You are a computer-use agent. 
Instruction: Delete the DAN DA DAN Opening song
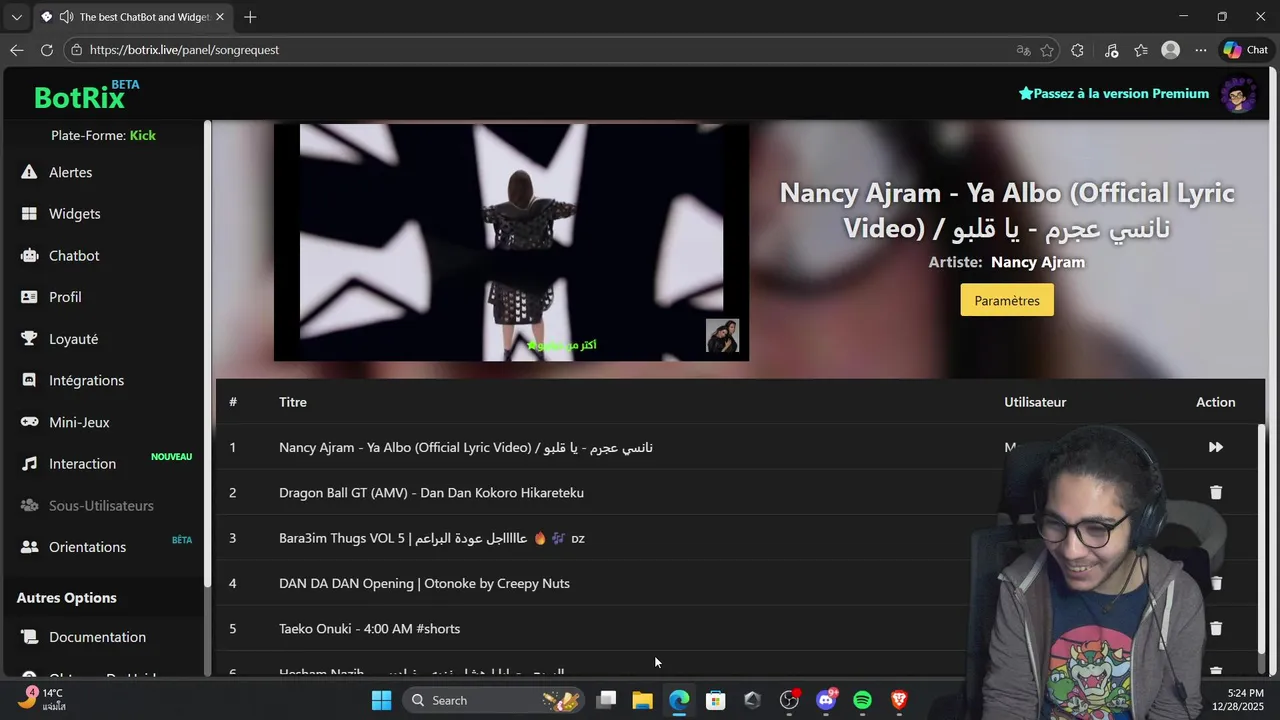1216,583
